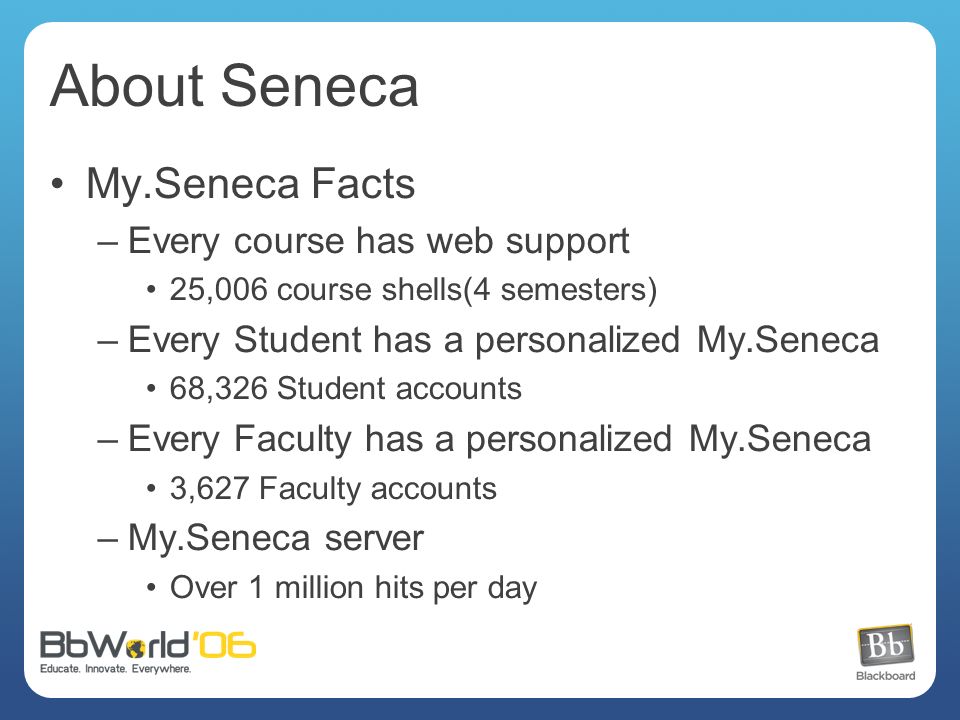This screenshot has height=720, width=960.
Task: Click the Blackboard Bb logo icon
Action: pyautogui.click(x=886, y=646)
